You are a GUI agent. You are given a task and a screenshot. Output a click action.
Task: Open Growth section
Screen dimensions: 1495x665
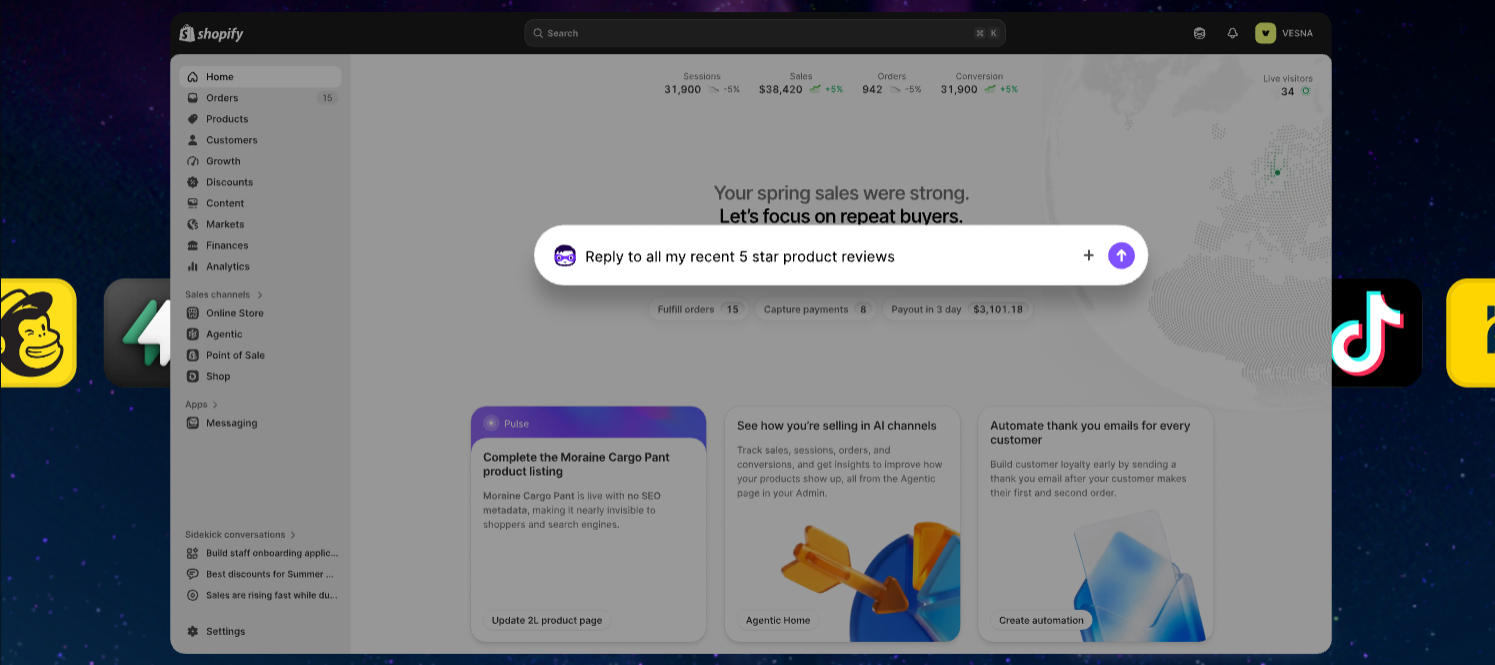coord(260,161)
